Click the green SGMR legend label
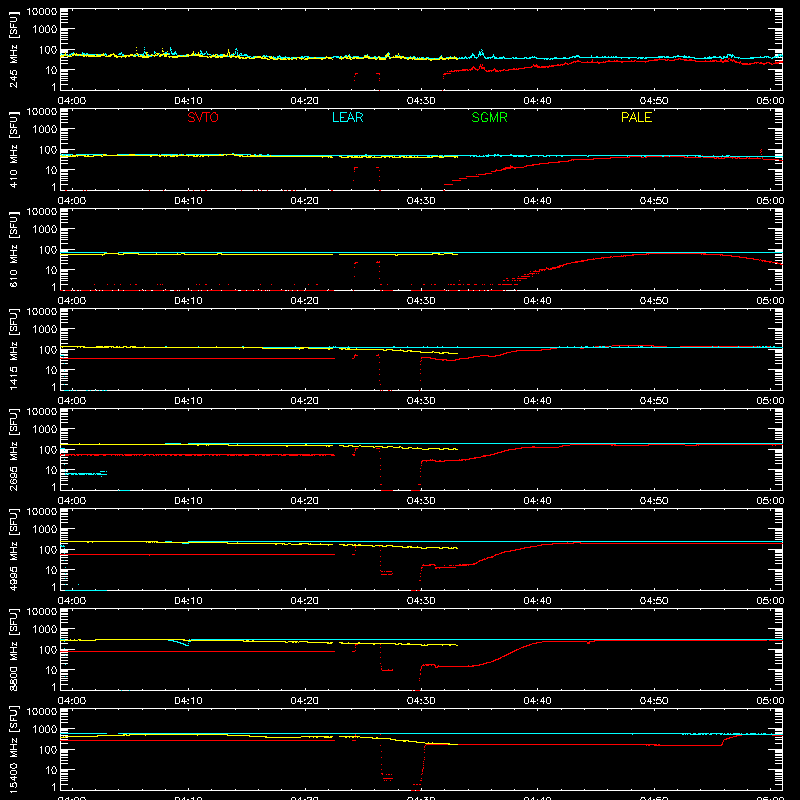Viewport: 800px width, 800px height. [489, 117]
